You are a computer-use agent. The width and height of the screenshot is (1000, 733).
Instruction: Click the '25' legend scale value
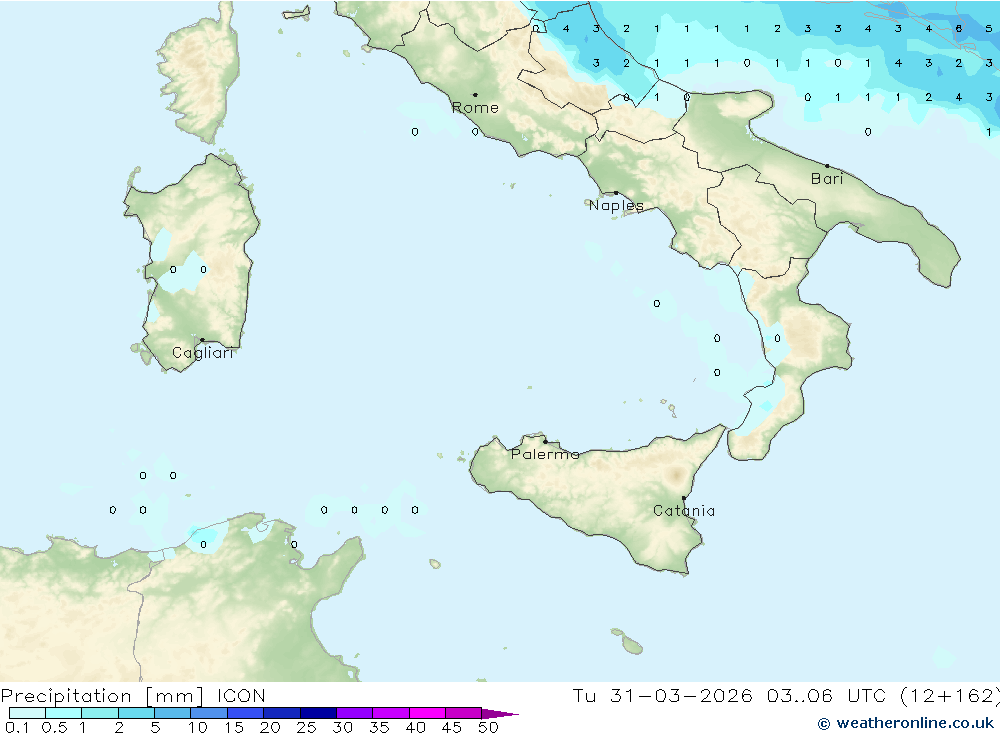tap(306, 727)
